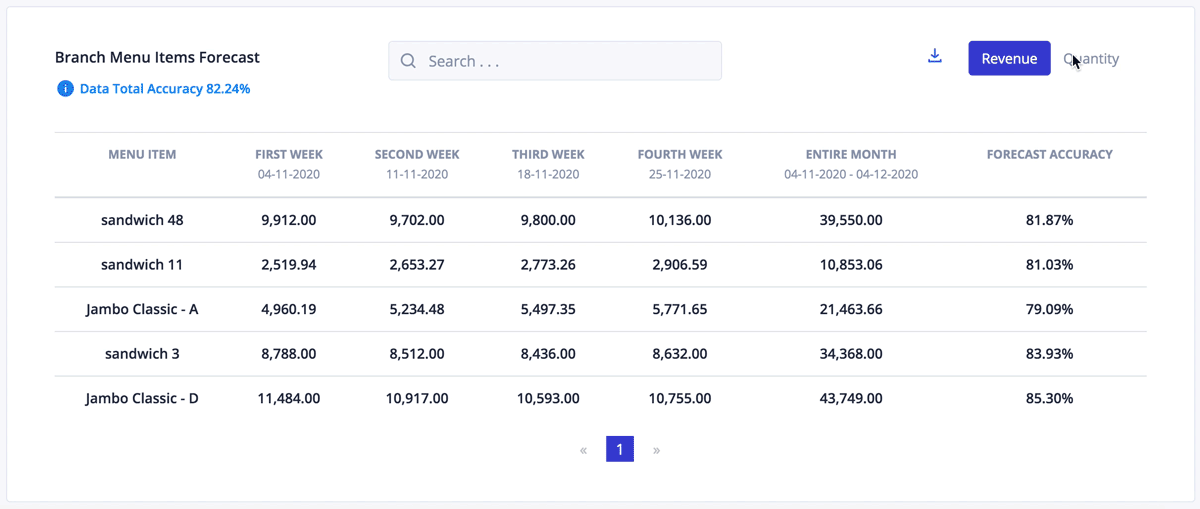1200x509 pixels.
Task: Click first week value 4,960.19
Action: (289, 309)
